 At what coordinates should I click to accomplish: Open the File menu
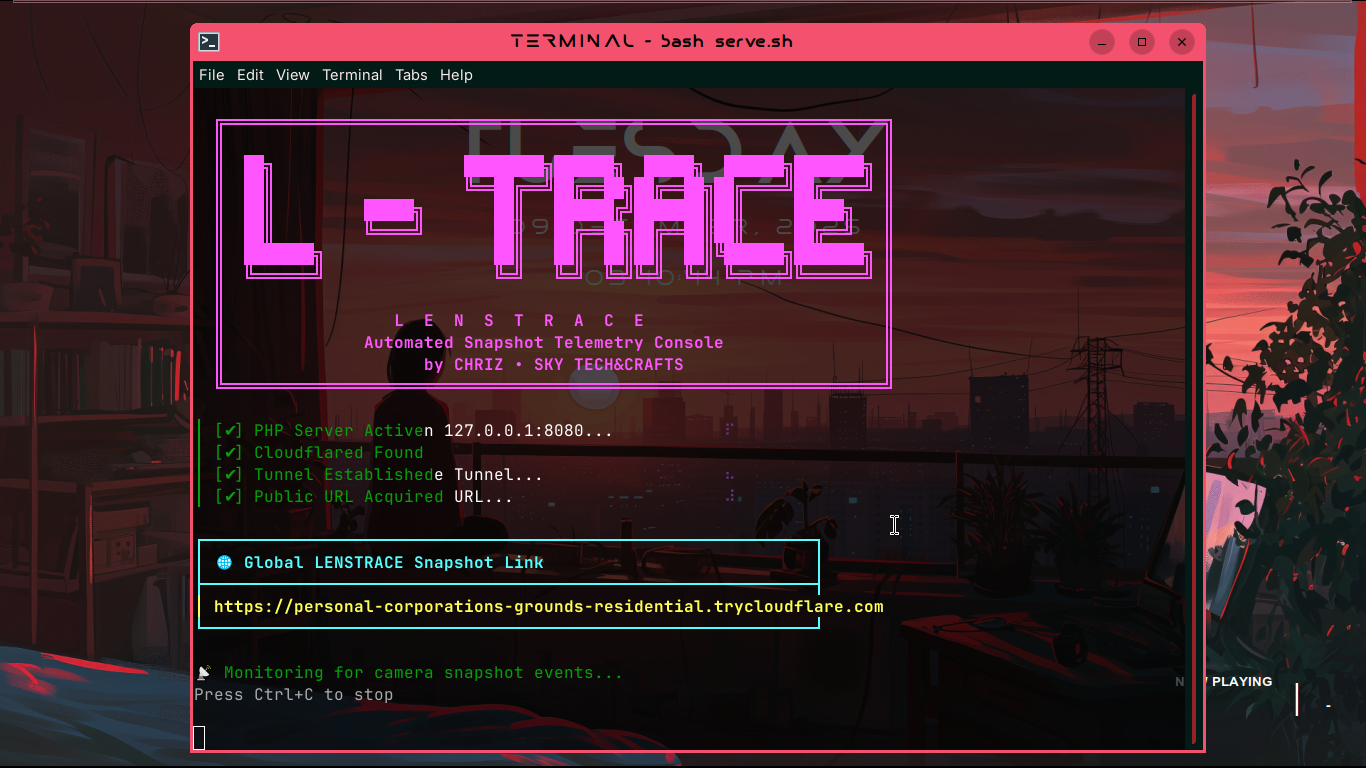[x=211, y=75]
